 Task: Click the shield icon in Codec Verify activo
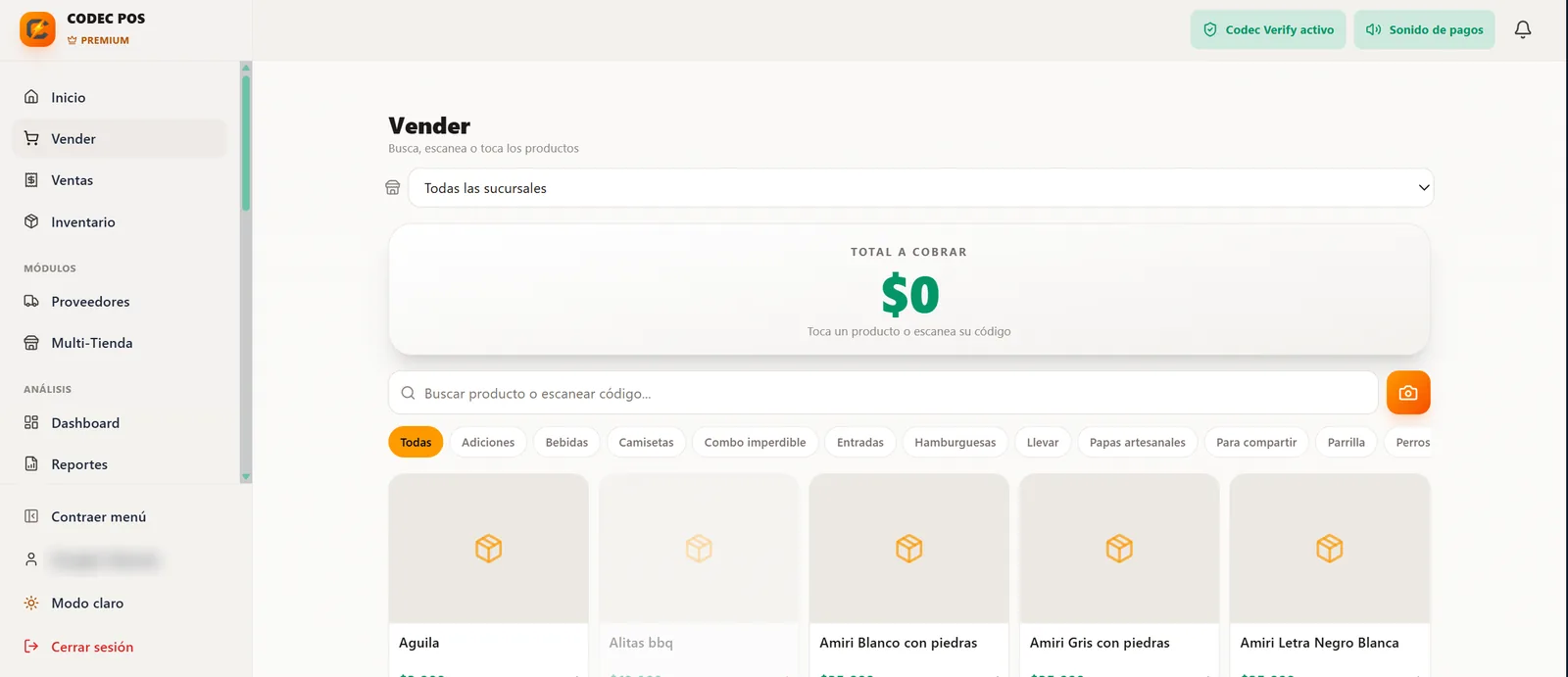1210,29
